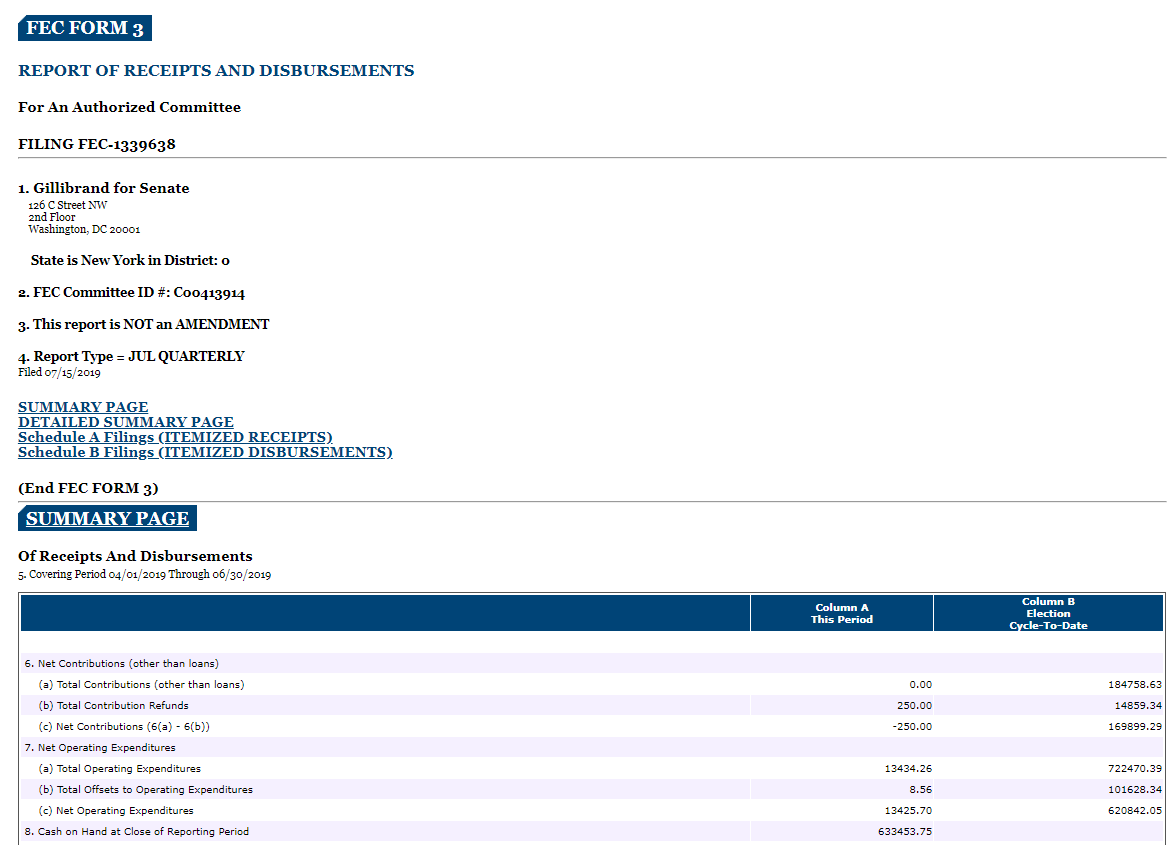Image resolution: width=1173 pixels, height=845 pixels.
Task: Click the Column A This Period header
Action: [x=842, y=613]
